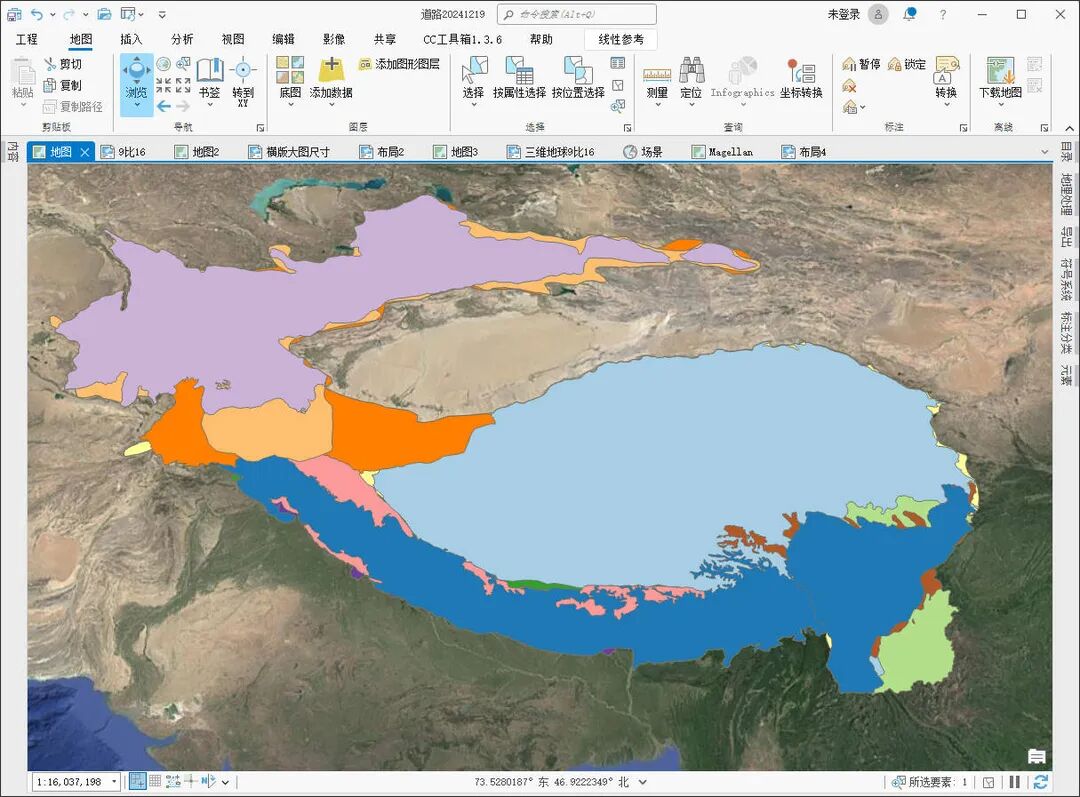The image size is (1080, 797).
Task: Expand the view tabs overflow chevron
Action: click(x=1044, y=152)
